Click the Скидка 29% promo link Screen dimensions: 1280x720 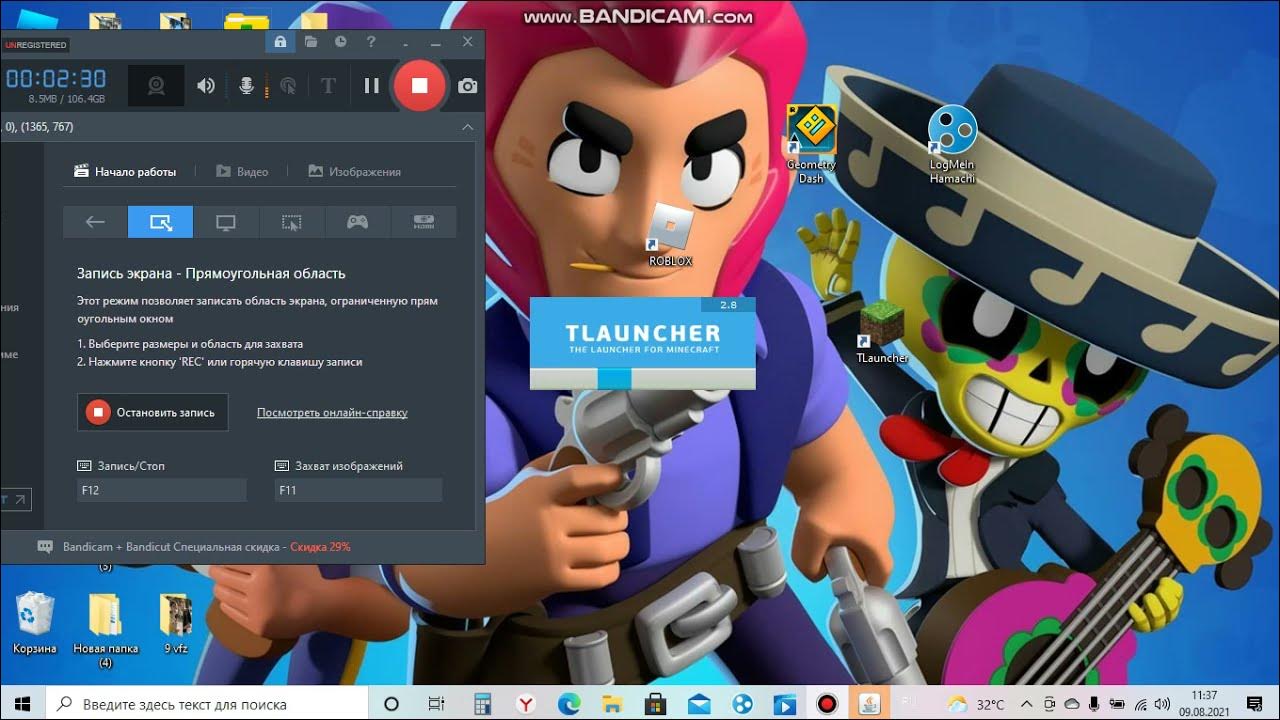[320, 547]
